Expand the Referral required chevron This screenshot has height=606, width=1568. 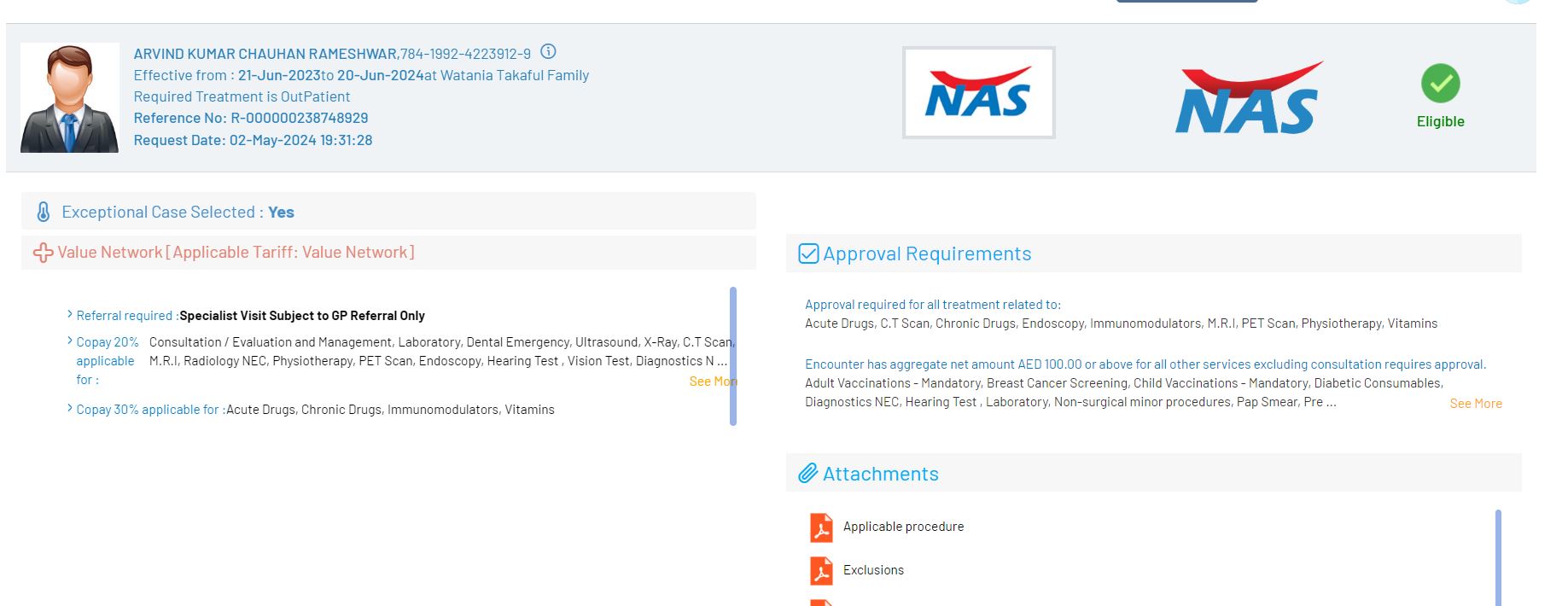click(70, 315)
